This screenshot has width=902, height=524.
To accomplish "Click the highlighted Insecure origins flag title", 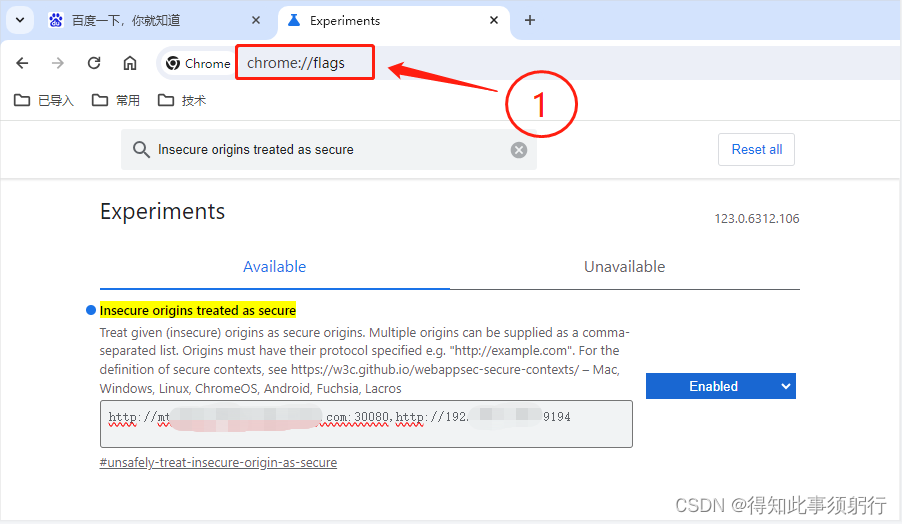I will coord(198,311).
